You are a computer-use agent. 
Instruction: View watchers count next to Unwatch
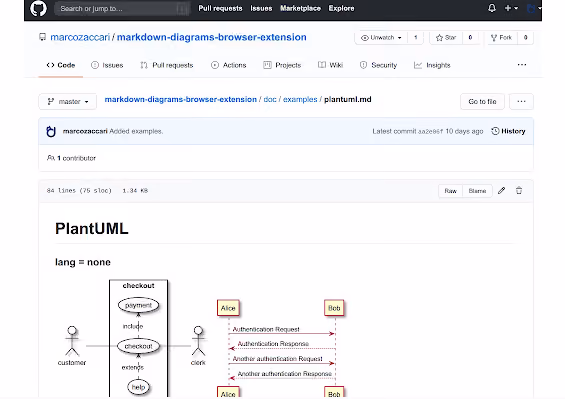click(x=415, y=37)
